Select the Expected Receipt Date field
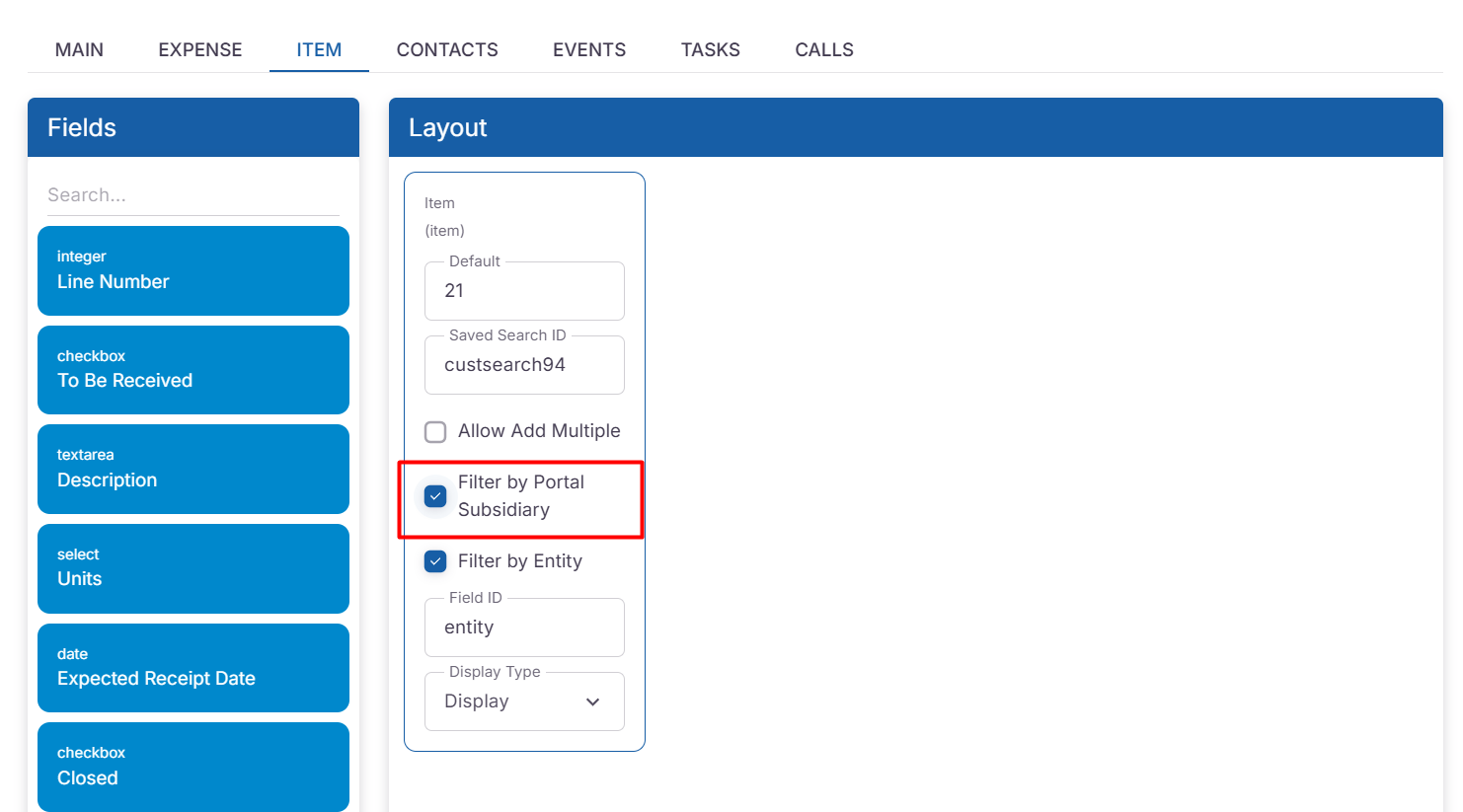 pyautogui.click(x=192, y=668)
